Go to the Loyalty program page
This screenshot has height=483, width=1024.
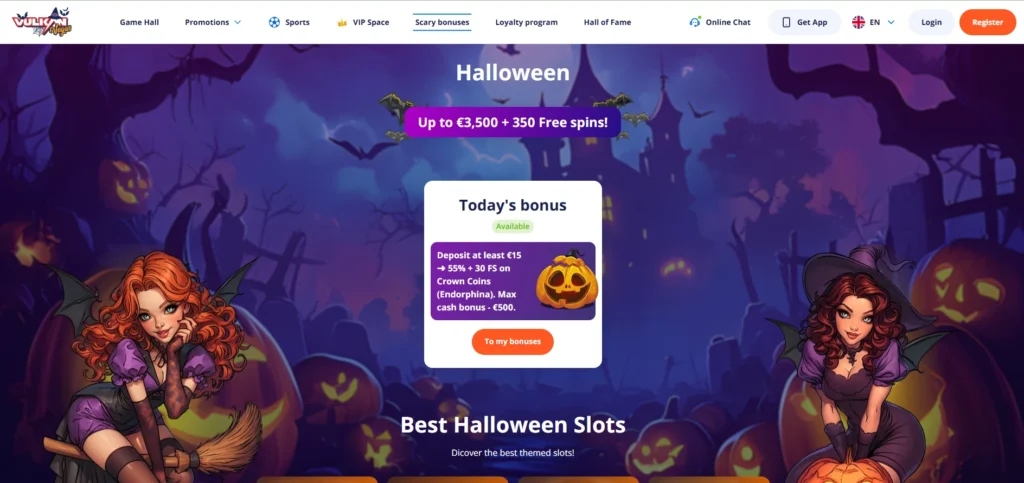coord(526,22)
